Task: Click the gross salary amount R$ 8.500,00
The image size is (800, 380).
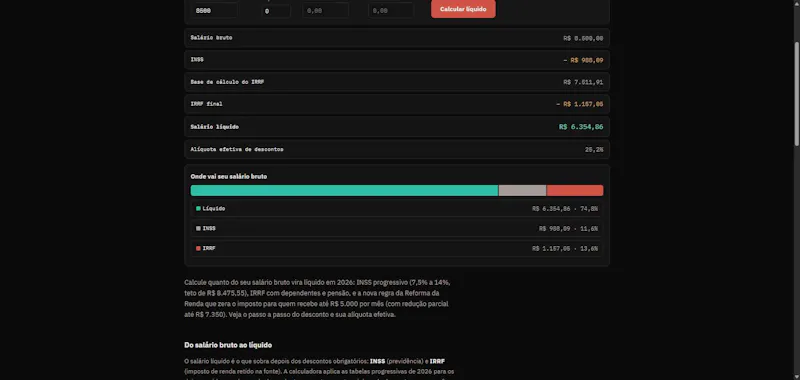Action: pos(583,38)
